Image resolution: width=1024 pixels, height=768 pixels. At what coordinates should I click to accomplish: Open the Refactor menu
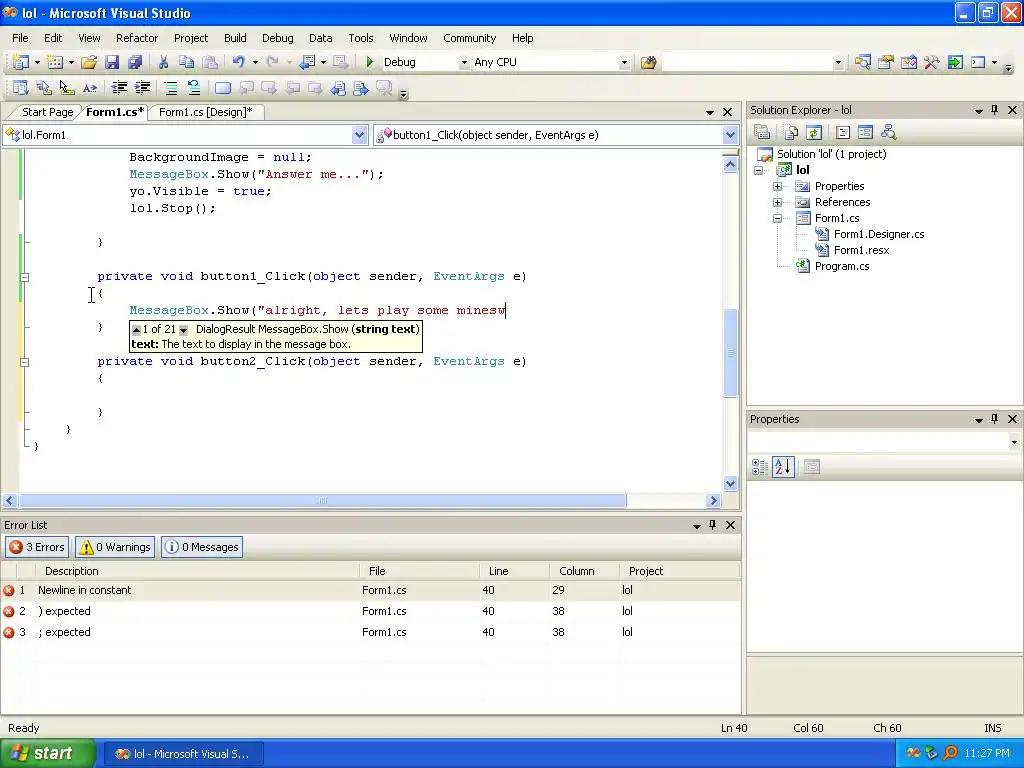[136, 38]
